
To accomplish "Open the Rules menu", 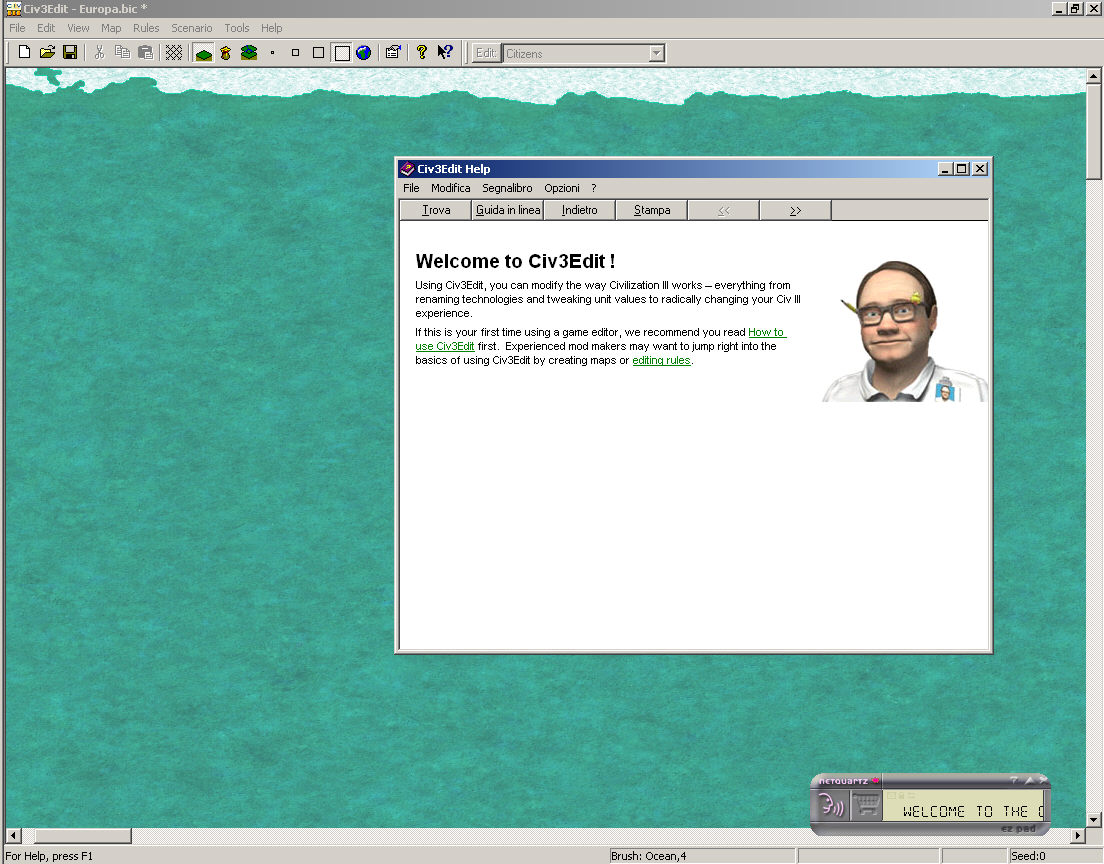I will click(x=146, y=28).
